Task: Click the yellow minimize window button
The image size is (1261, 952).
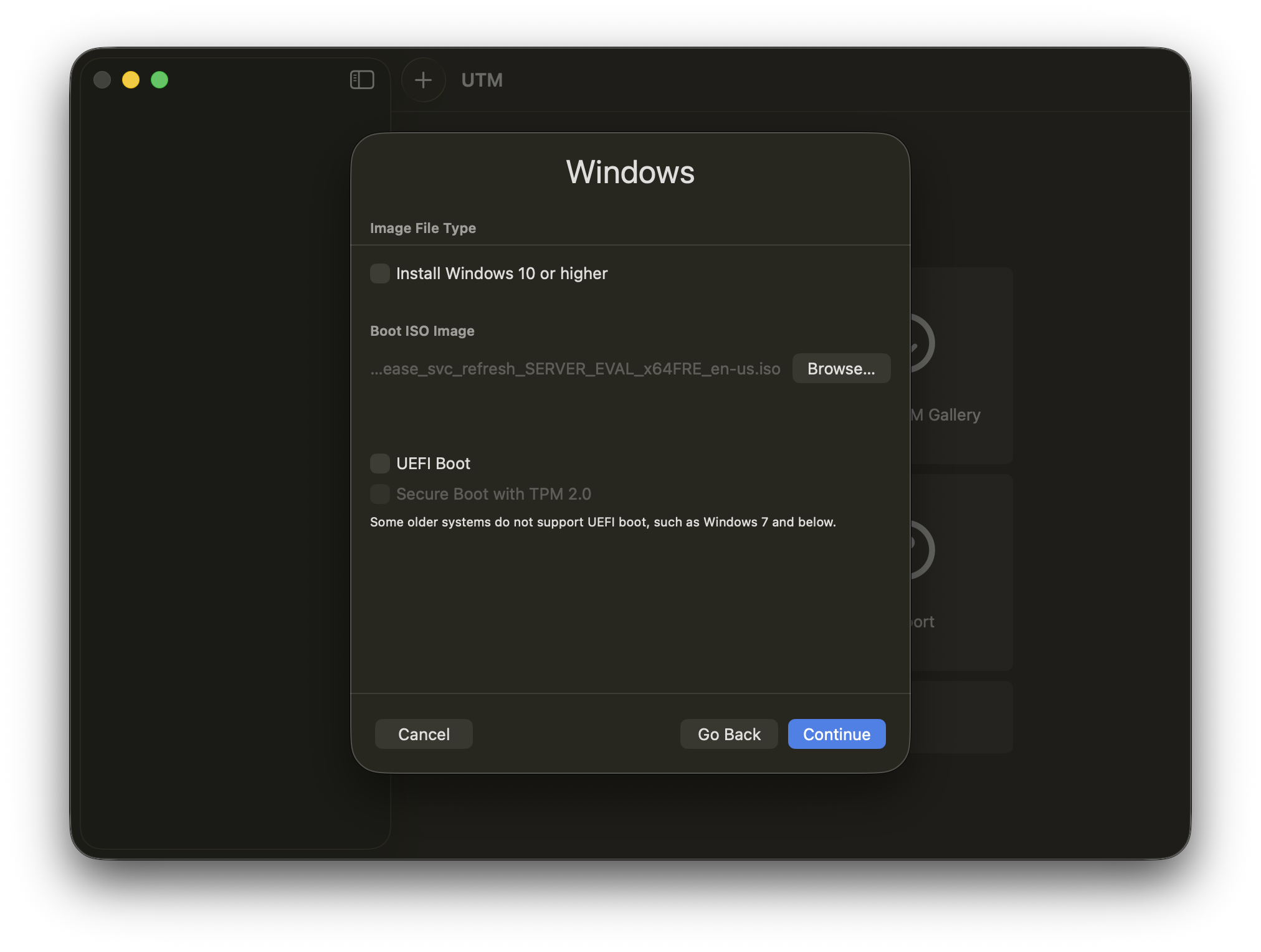Action: pyautogui.click(x=131, y=80)
